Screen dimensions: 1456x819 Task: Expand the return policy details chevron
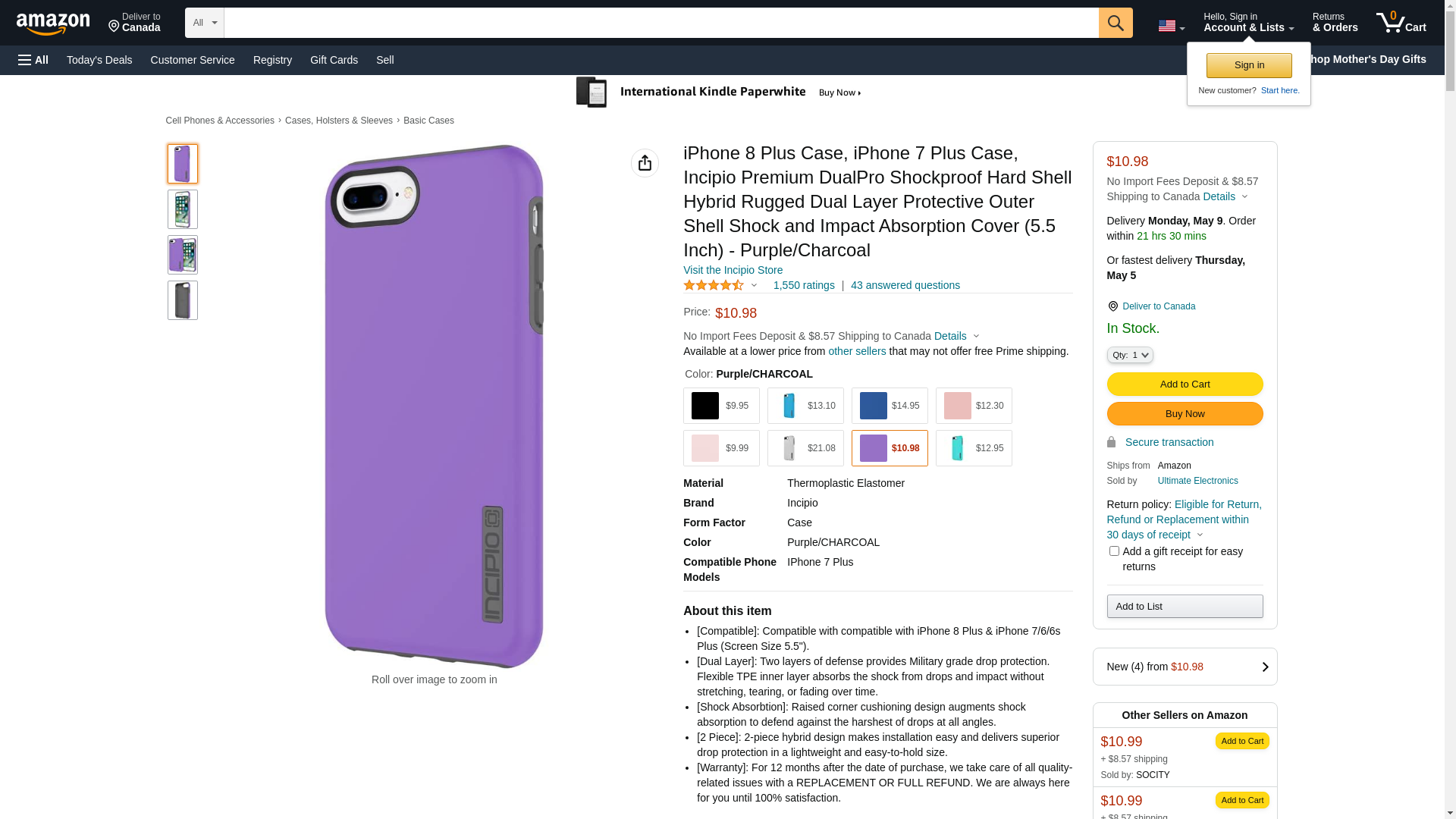click(1200, 535)
